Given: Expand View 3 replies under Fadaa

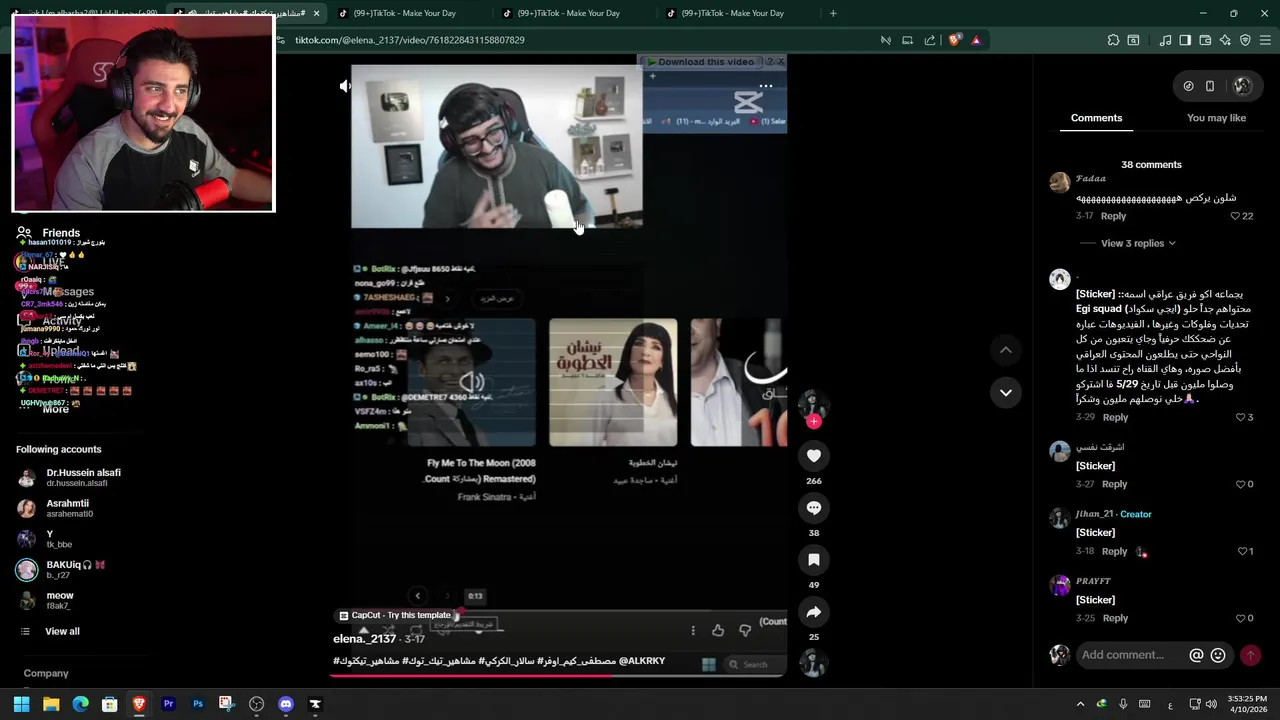Looking at the screenshot, I should click(x=1138, y=243).
